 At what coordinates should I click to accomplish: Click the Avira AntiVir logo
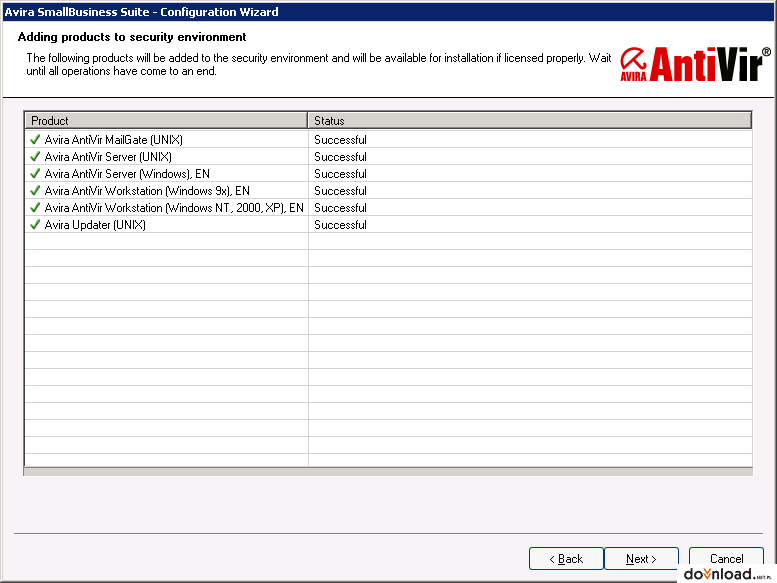tap(695, 64)
